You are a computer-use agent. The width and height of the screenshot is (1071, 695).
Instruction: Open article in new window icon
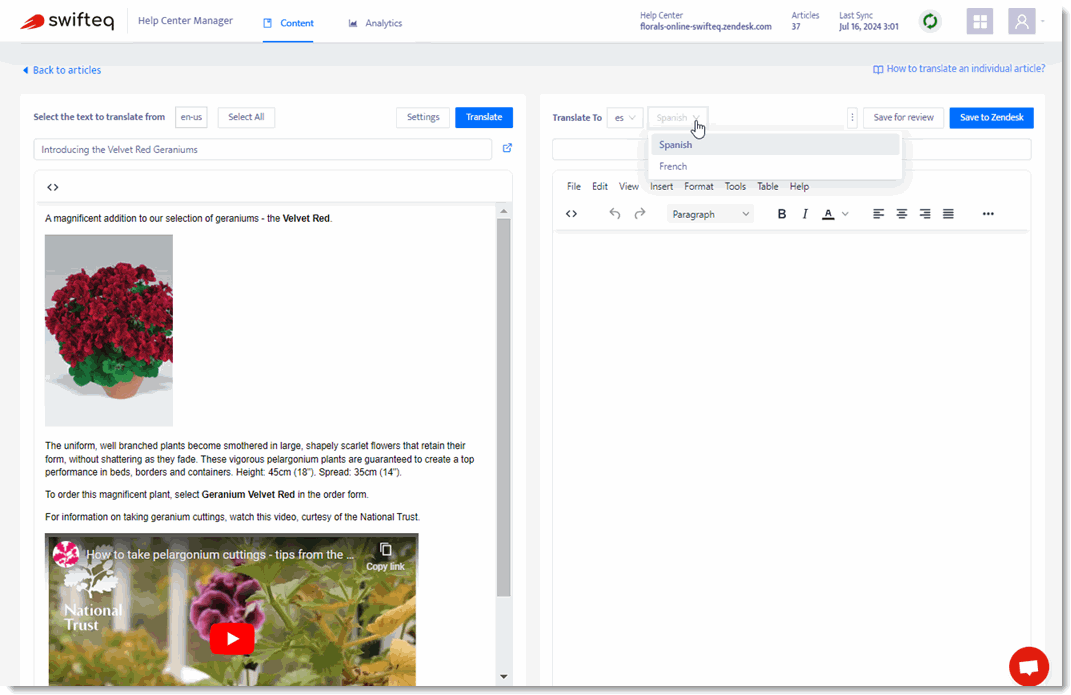[x=507, y=148]
